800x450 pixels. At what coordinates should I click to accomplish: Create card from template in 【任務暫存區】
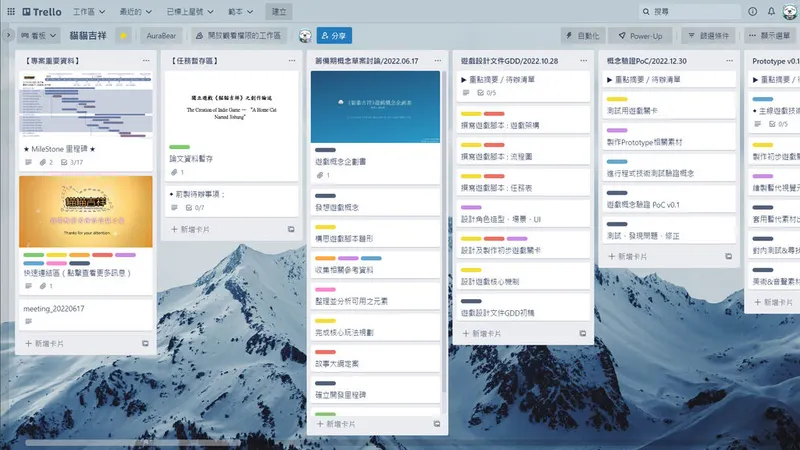[291, 230]
